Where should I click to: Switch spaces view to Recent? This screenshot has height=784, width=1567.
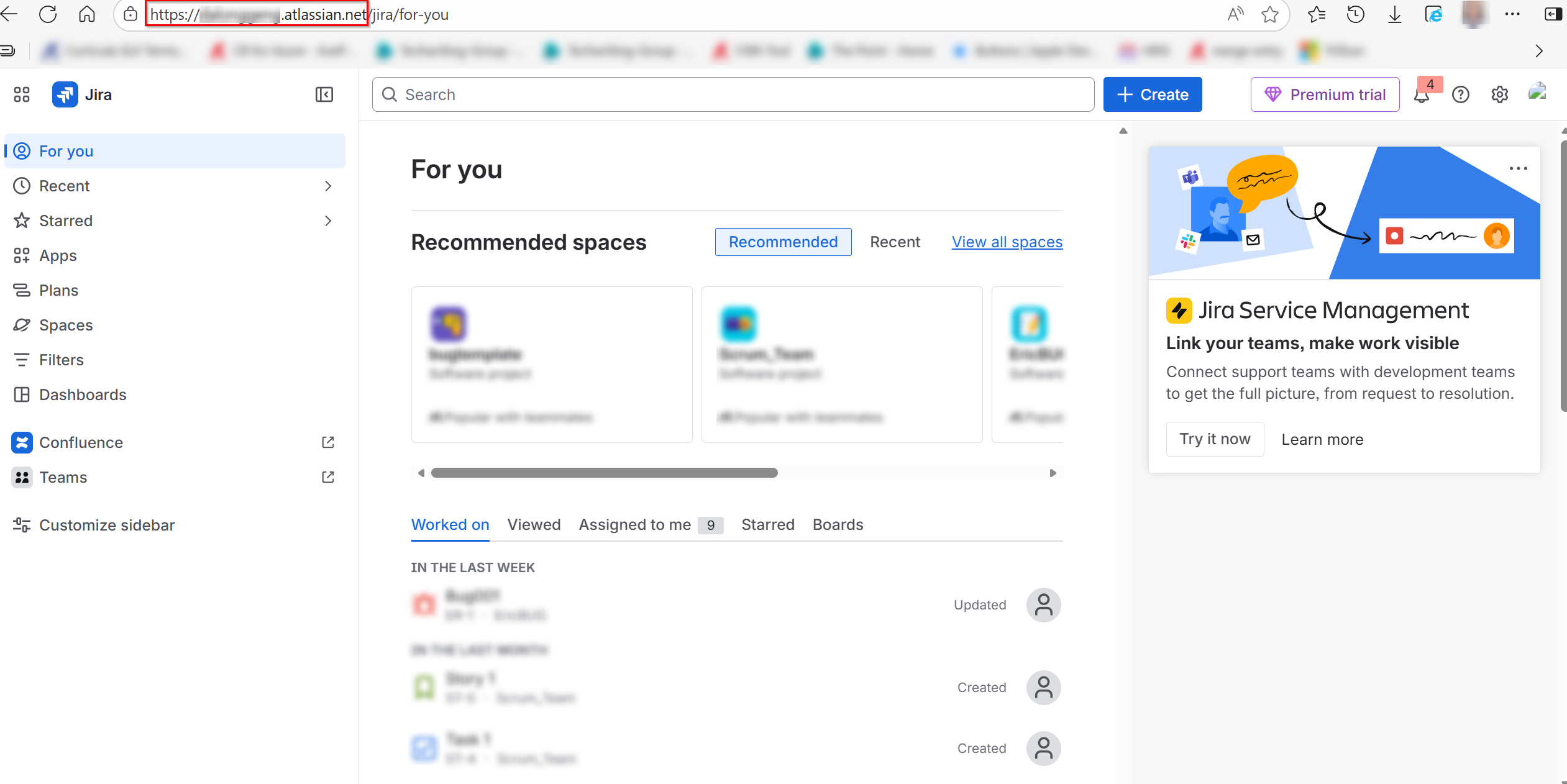[895, 242]
